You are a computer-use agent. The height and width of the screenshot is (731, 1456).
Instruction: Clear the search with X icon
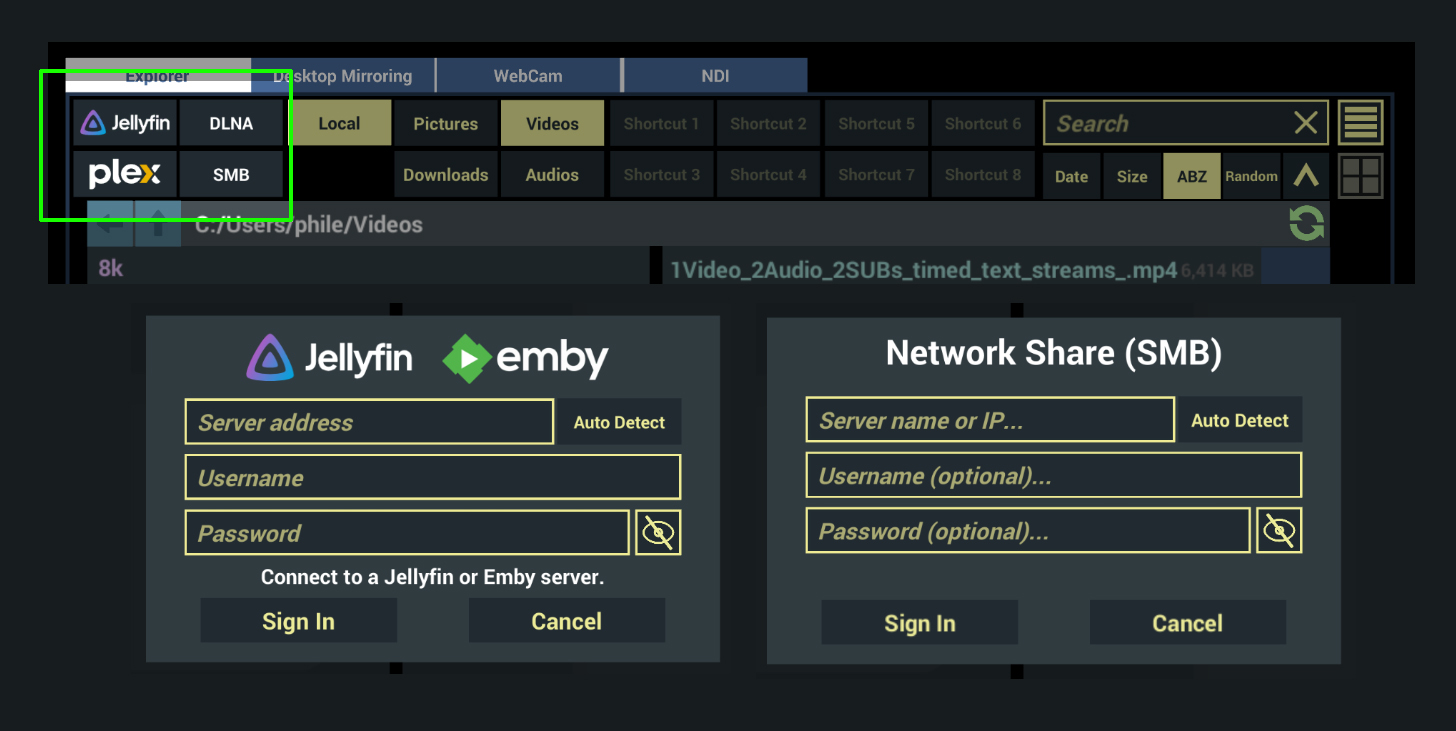click(x=1306, y=123)
